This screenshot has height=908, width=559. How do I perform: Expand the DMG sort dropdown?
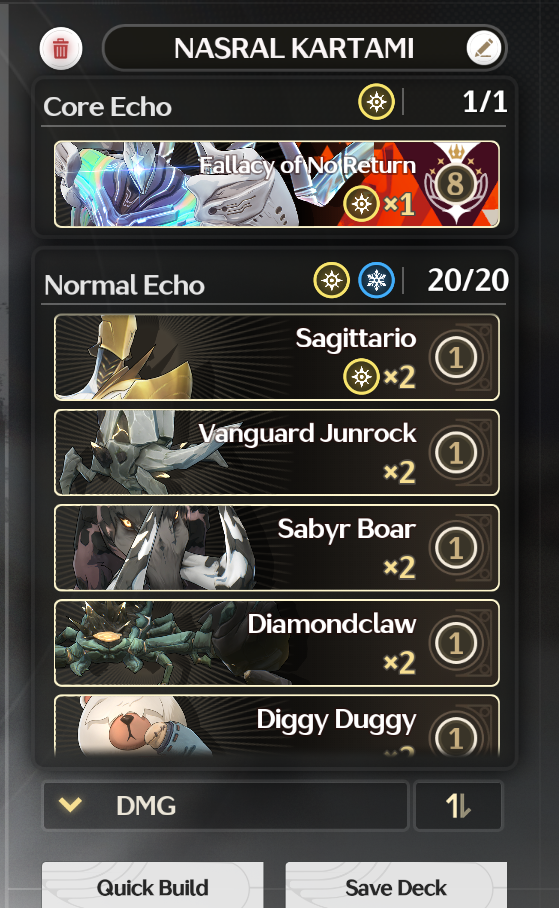click(226, 806)
